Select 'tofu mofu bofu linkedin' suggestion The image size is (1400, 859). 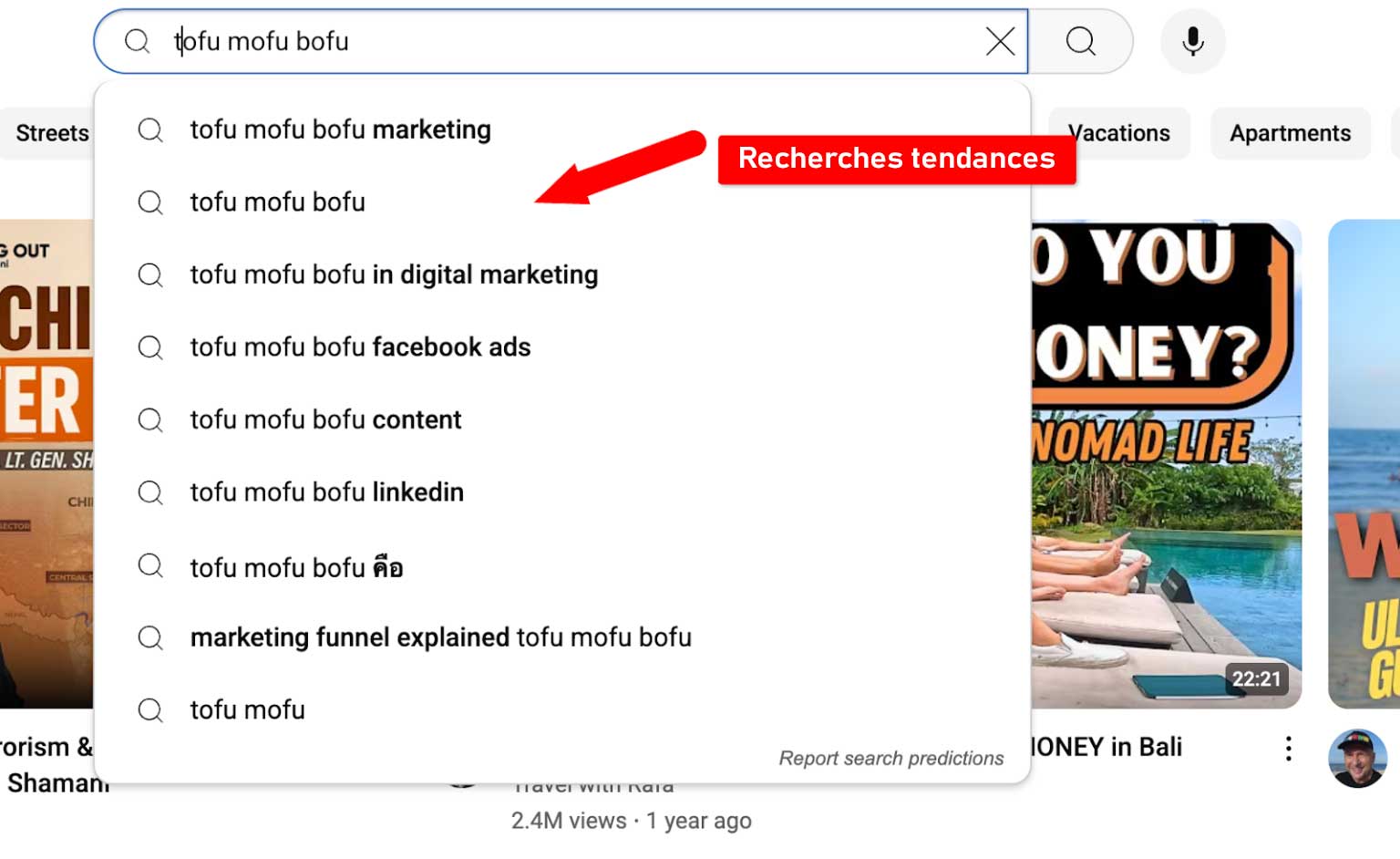pyautogui.click(x=326, y=492)
